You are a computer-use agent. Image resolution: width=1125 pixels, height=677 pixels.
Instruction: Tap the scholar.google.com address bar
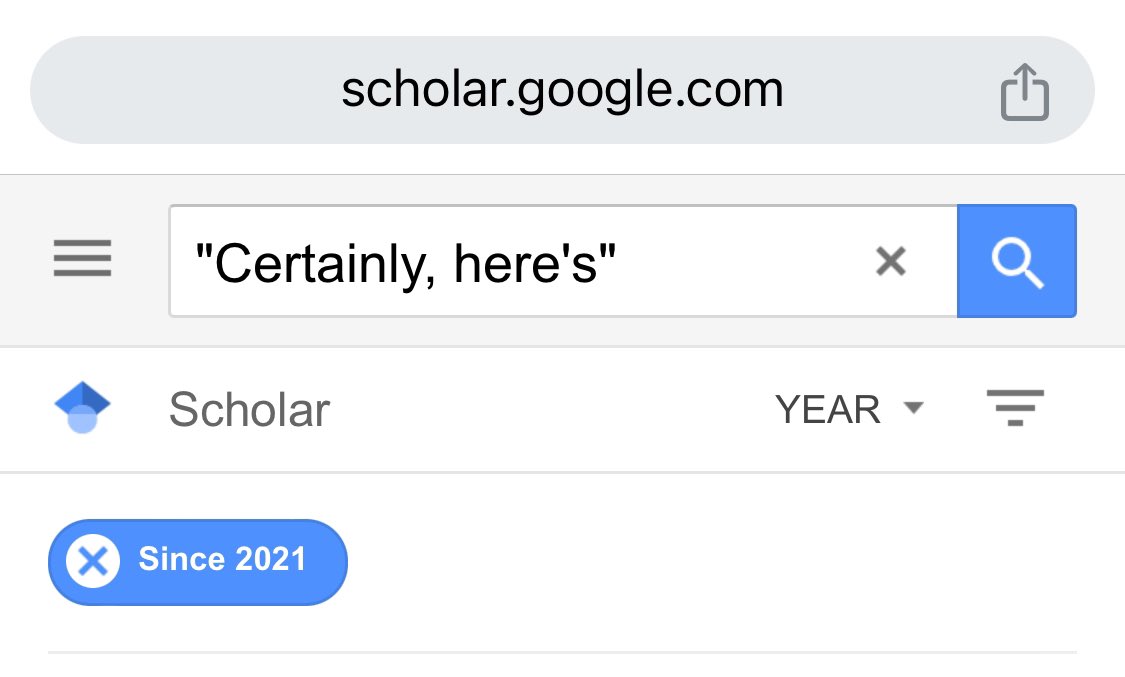pos(562,91)
